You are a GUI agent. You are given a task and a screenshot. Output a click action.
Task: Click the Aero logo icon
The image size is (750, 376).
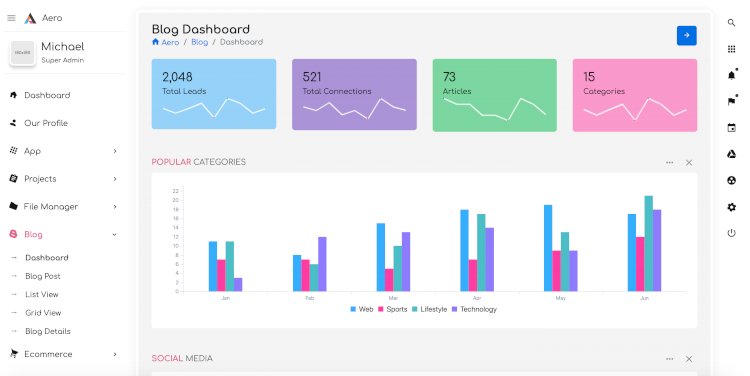point(30,18)
